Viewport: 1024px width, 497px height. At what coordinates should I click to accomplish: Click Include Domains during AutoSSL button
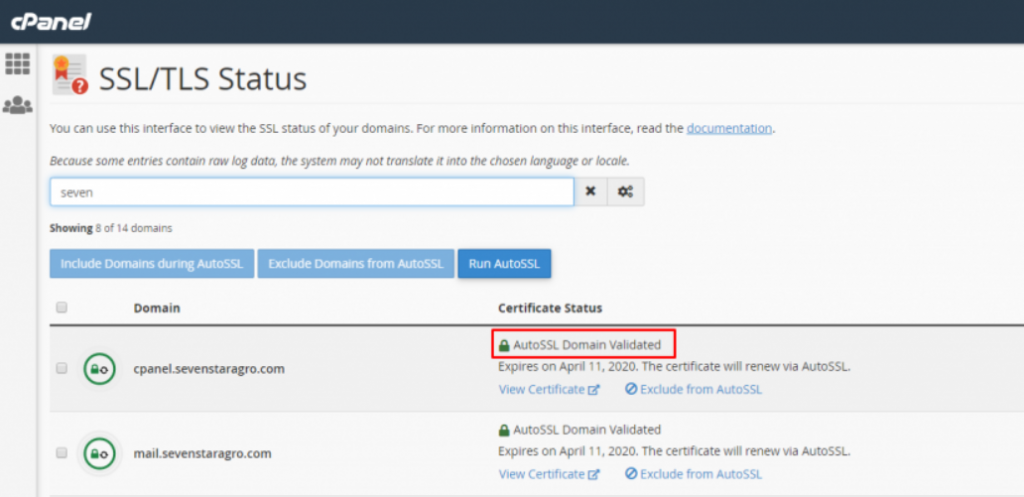[x=152, y=264]
